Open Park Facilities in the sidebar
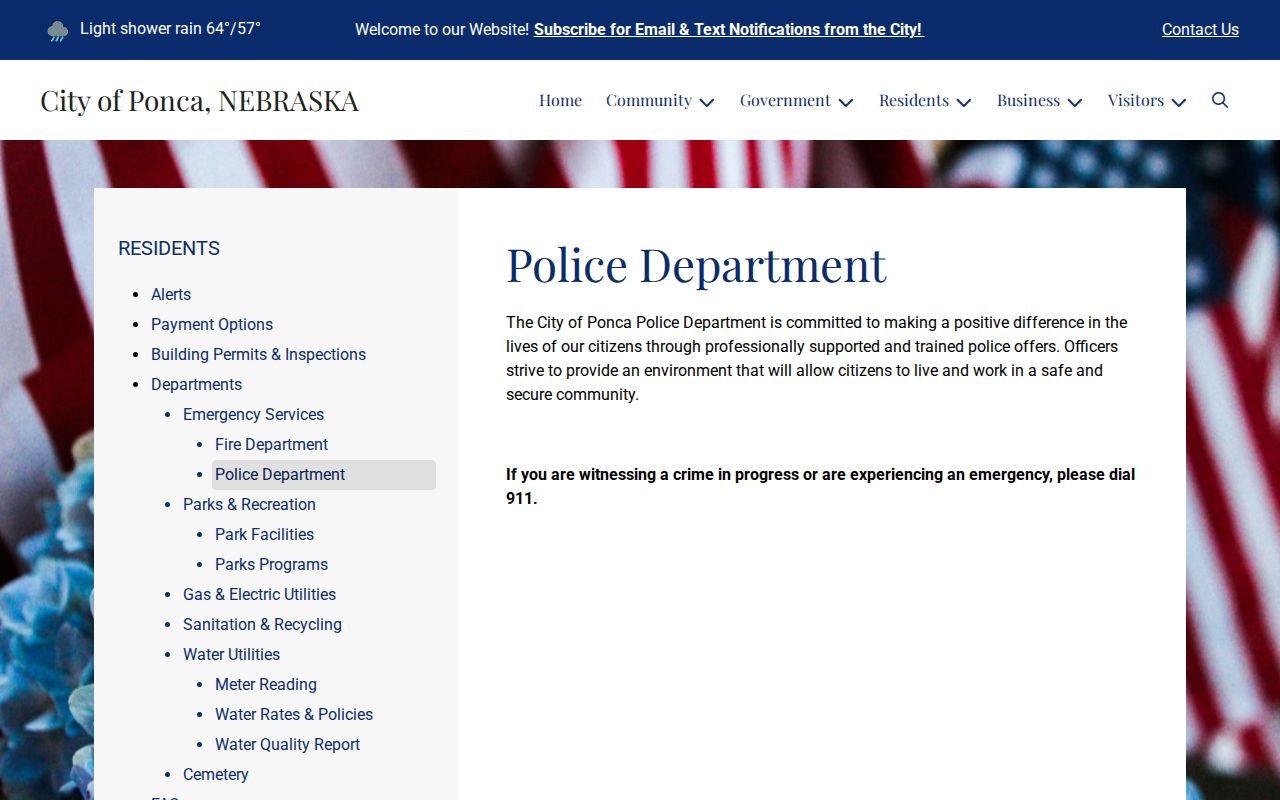Viewport: 1280px width, 800px height. [264, 534]
